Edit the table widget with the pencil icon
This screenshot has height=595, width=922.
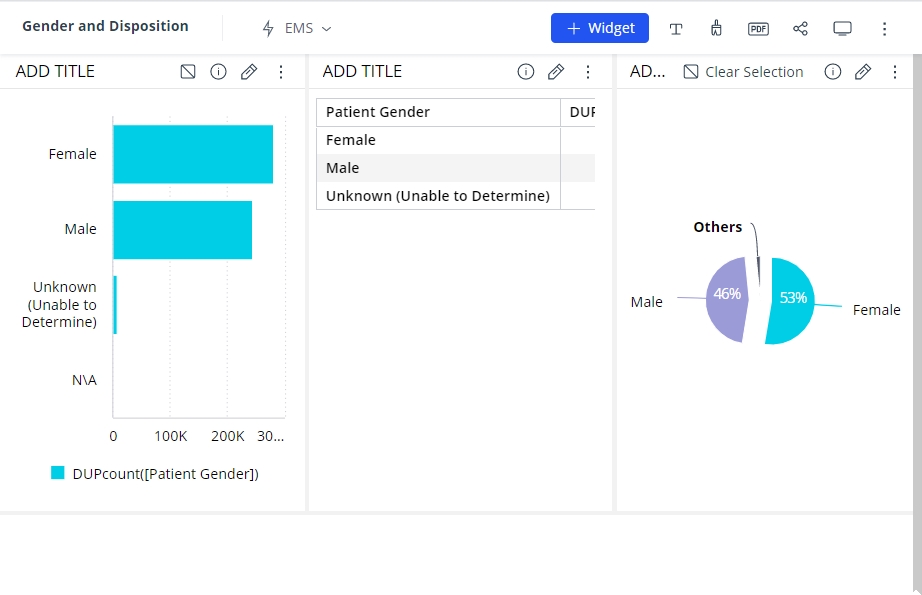[x=556, y=72]
